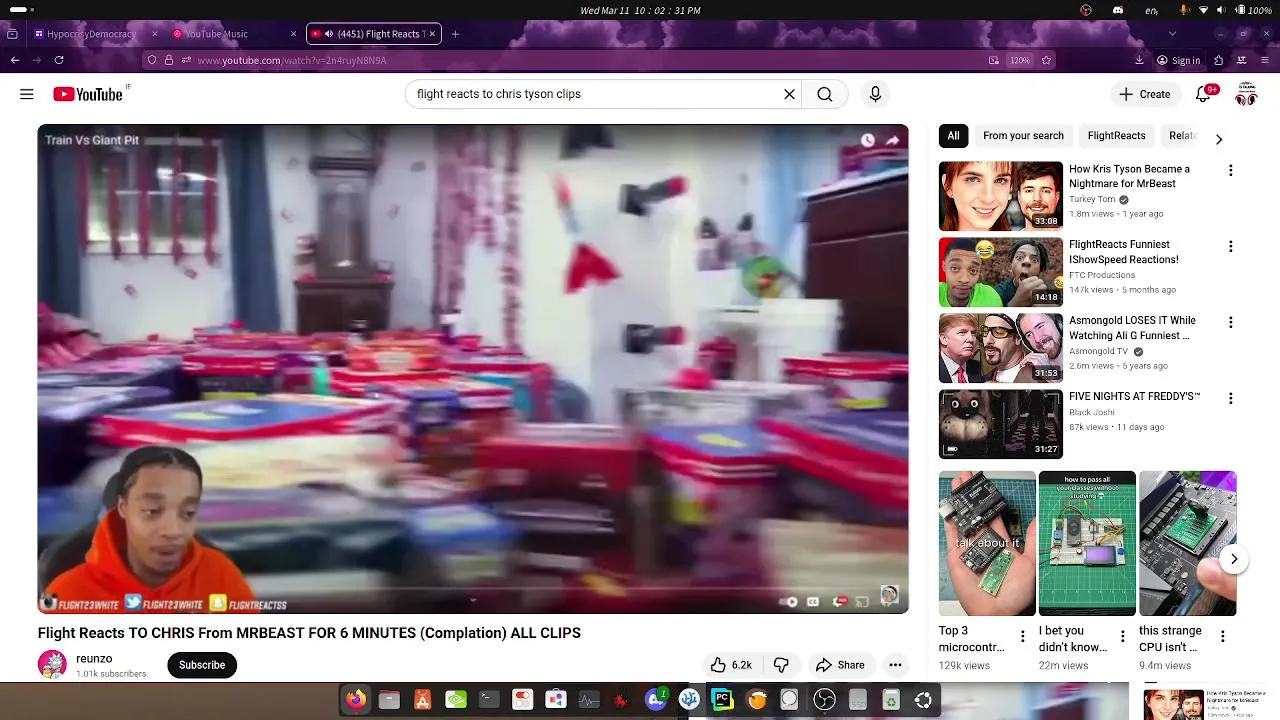
Task: Click Watch Later clock on video
Action: coord(867,141)
